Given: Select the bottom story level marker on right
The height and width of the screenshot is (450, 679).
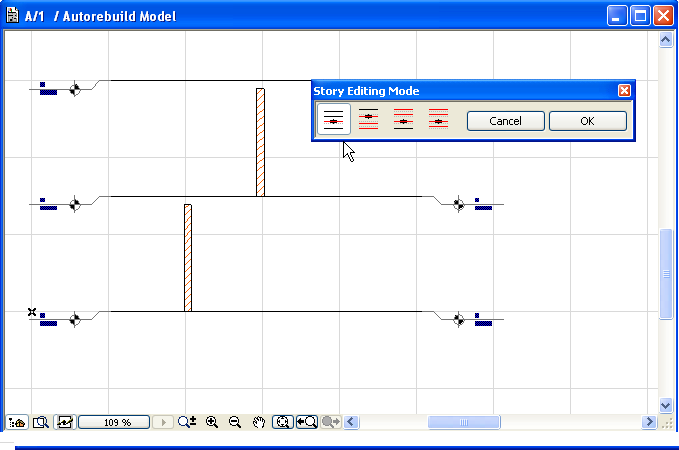Looking at the screenshot, I should (x=459, y=320).
